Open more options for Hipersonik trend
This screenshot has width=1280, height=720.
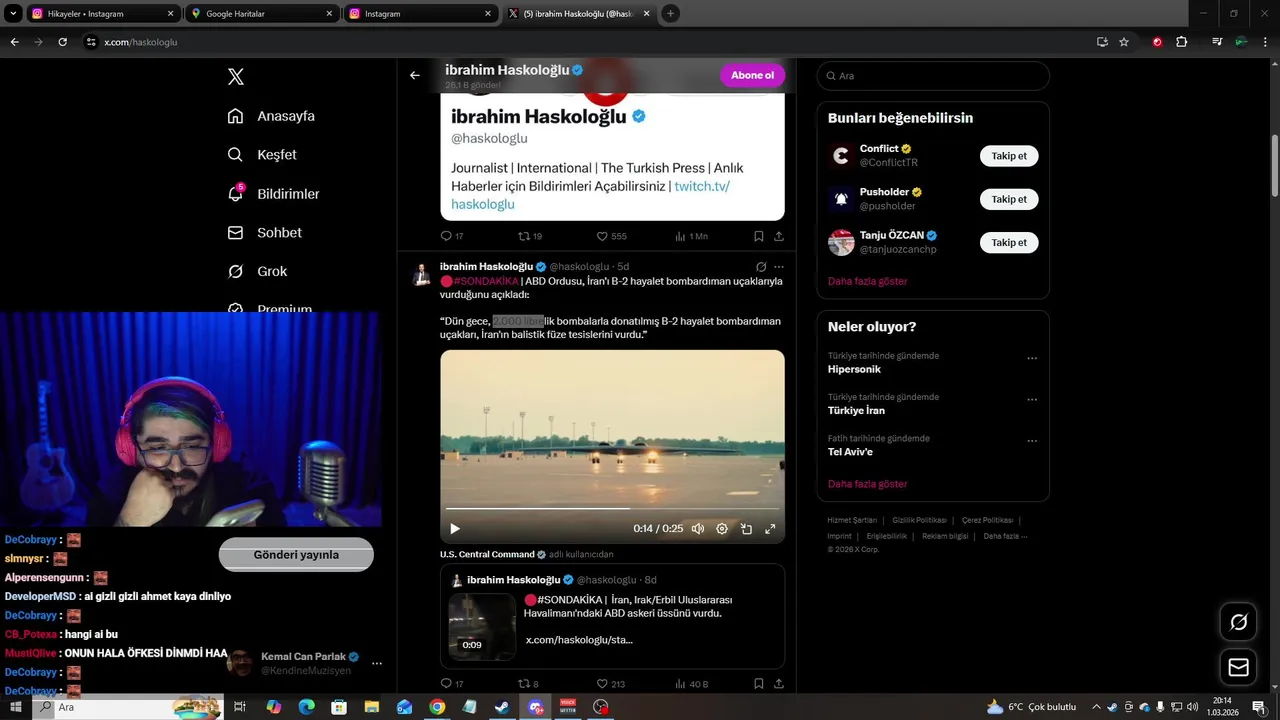tap(1032, 358)
